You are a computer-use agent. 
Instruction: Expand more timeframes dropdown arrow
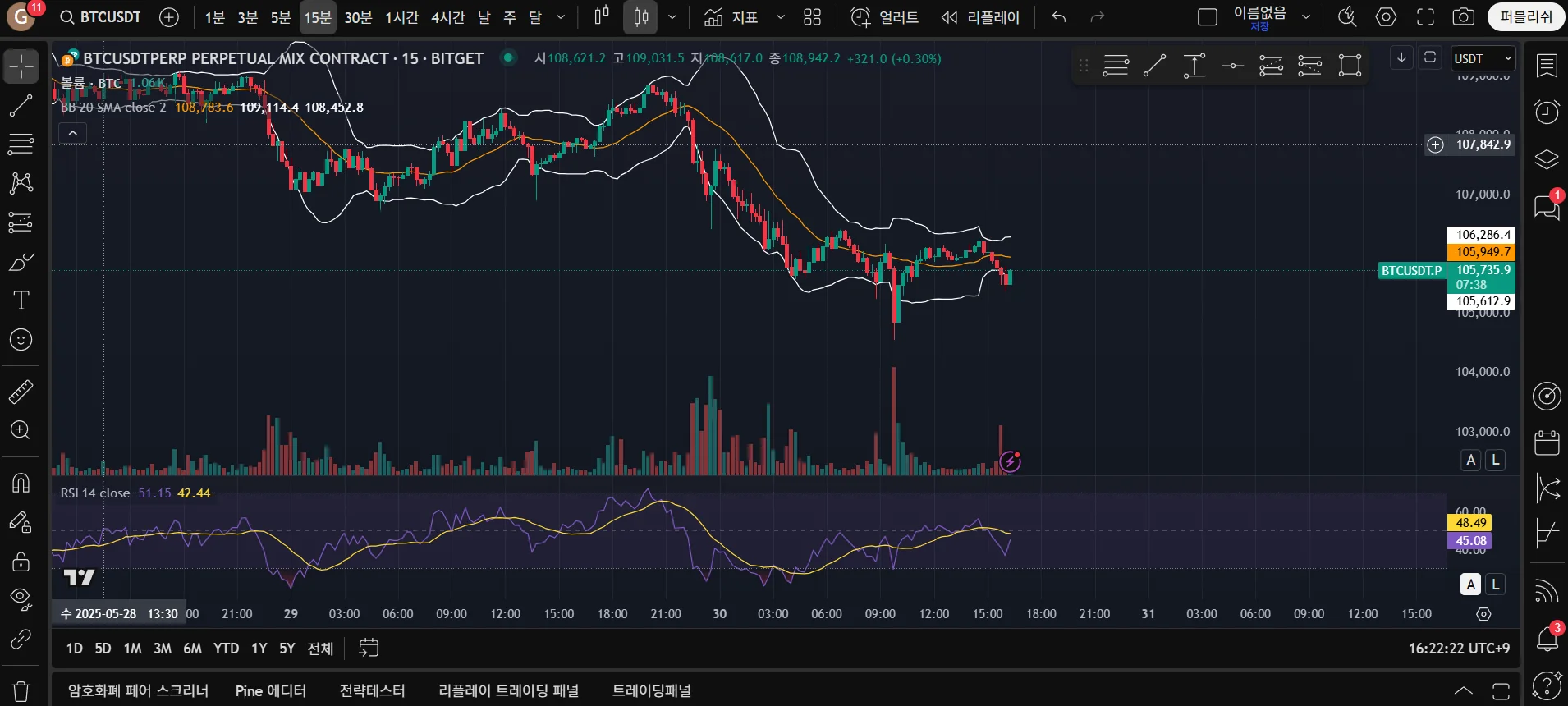click(x=561, y=17)
